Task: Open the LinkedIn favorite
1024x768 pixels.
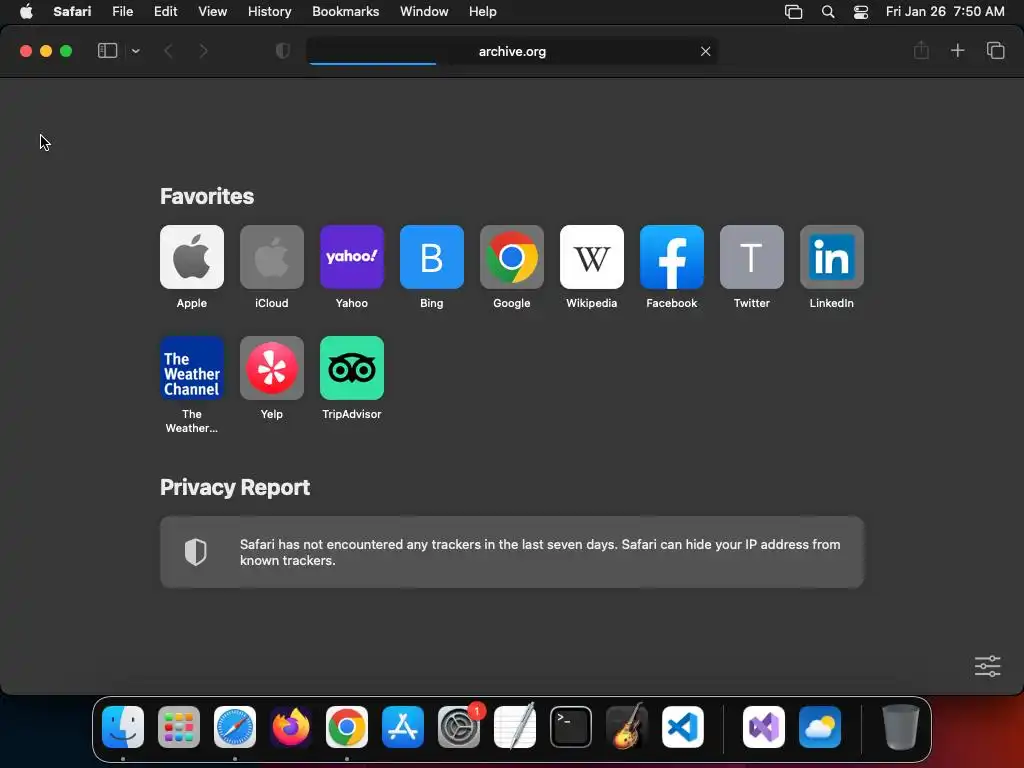Action: [x=832, y=257]
